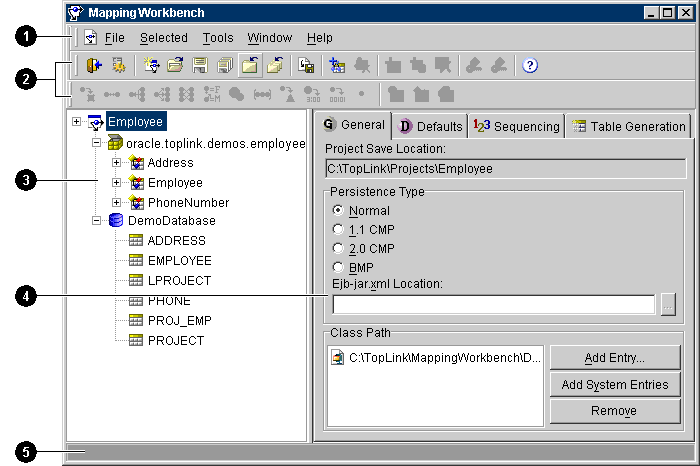Viewport: 700px width, 466px height.
Task: Click the mapping icon labeled 3:00
Action: (x=312, y=94)
